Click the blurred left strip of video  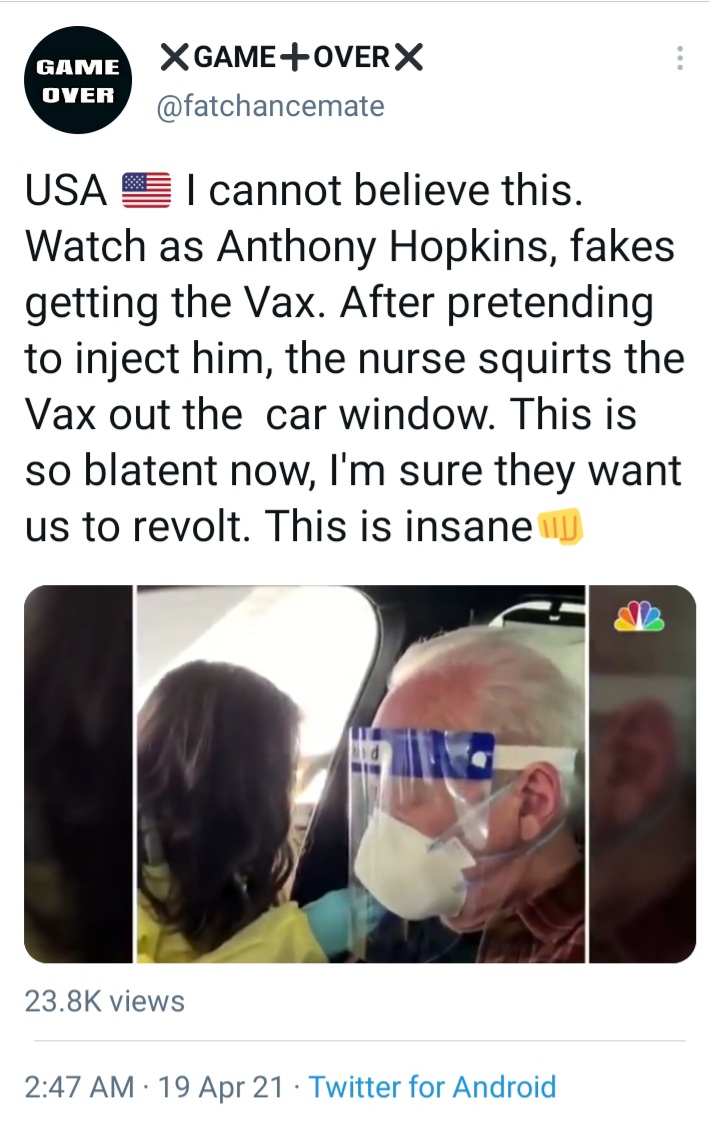78,774
